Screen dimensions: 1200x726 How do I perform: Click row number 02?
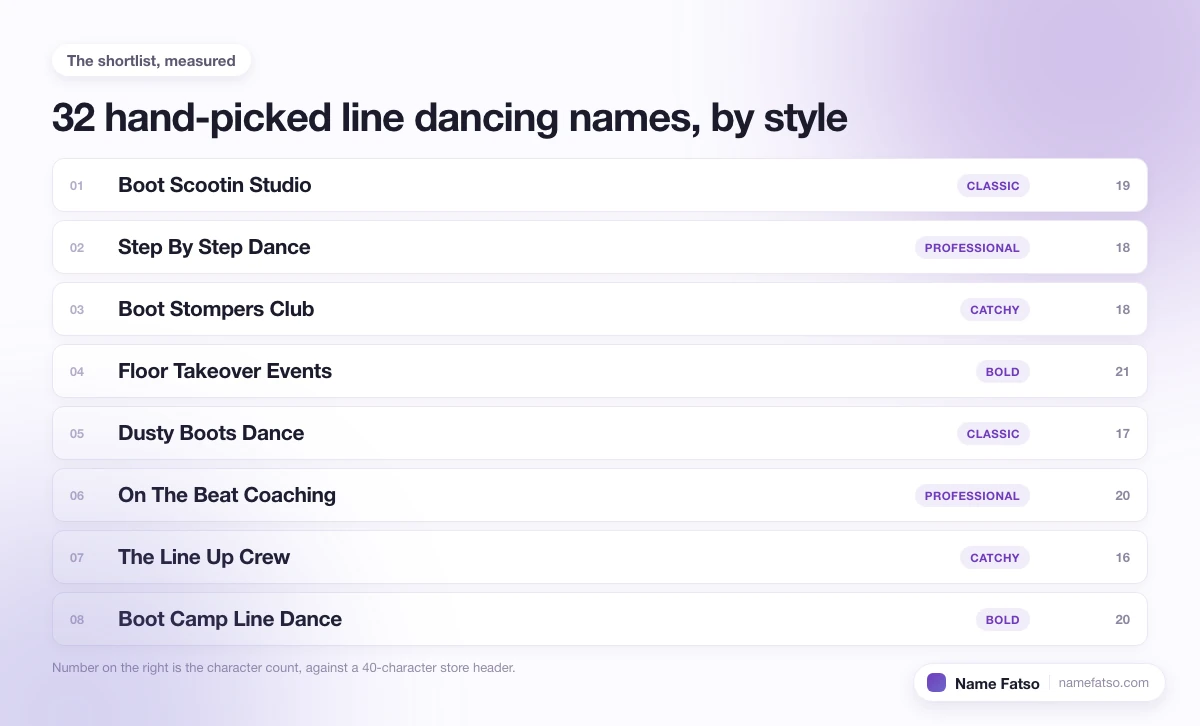(x=77, y=248)
